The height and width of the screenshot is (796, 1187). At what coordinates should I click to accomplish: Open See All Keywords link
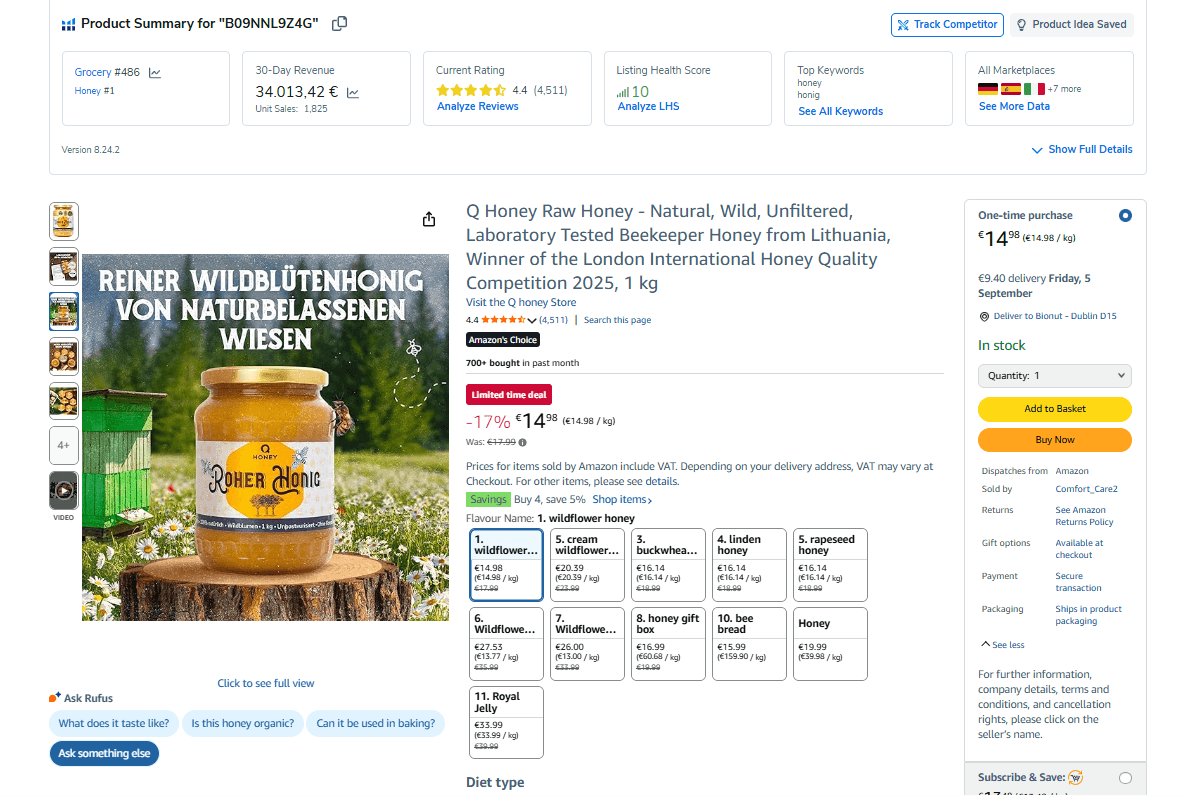click(840, 111)
